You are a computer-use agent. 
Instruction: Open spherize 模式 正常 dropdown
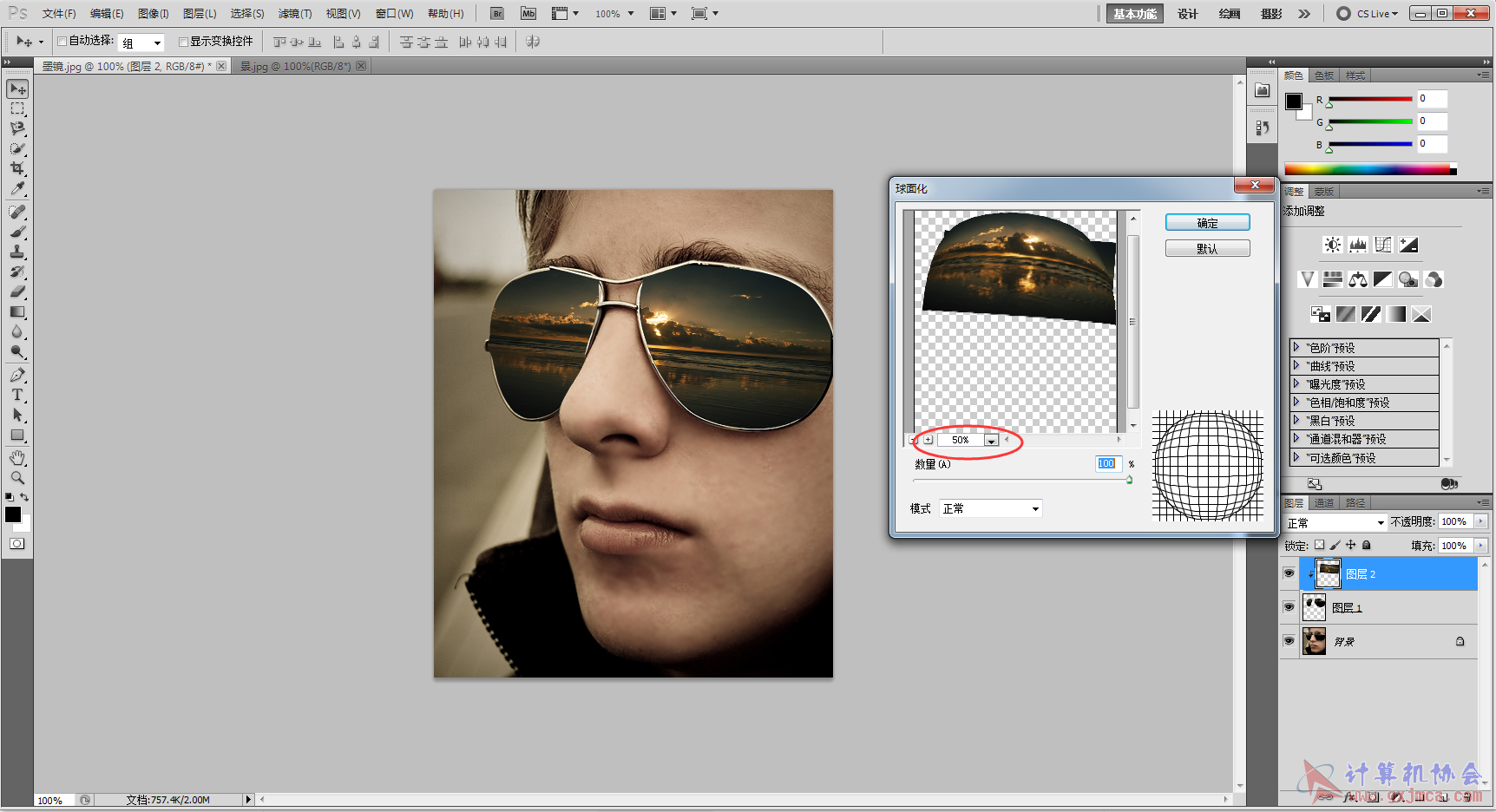pos(990,508)
